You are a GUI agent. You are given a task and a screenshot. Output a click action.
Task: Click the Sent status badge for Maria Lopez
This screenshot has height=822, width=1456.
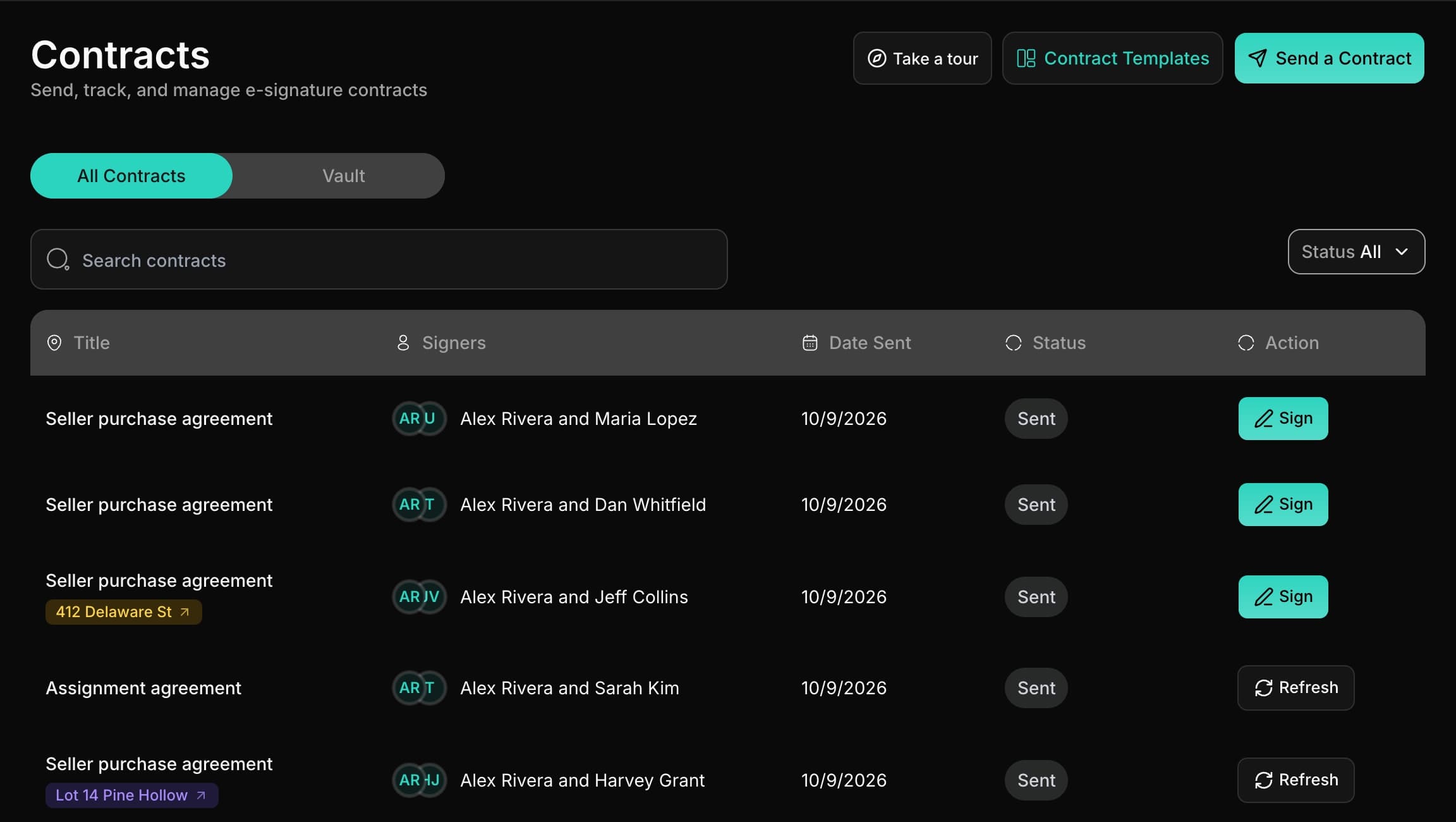pyautogui.click(x=1036, y=419)
